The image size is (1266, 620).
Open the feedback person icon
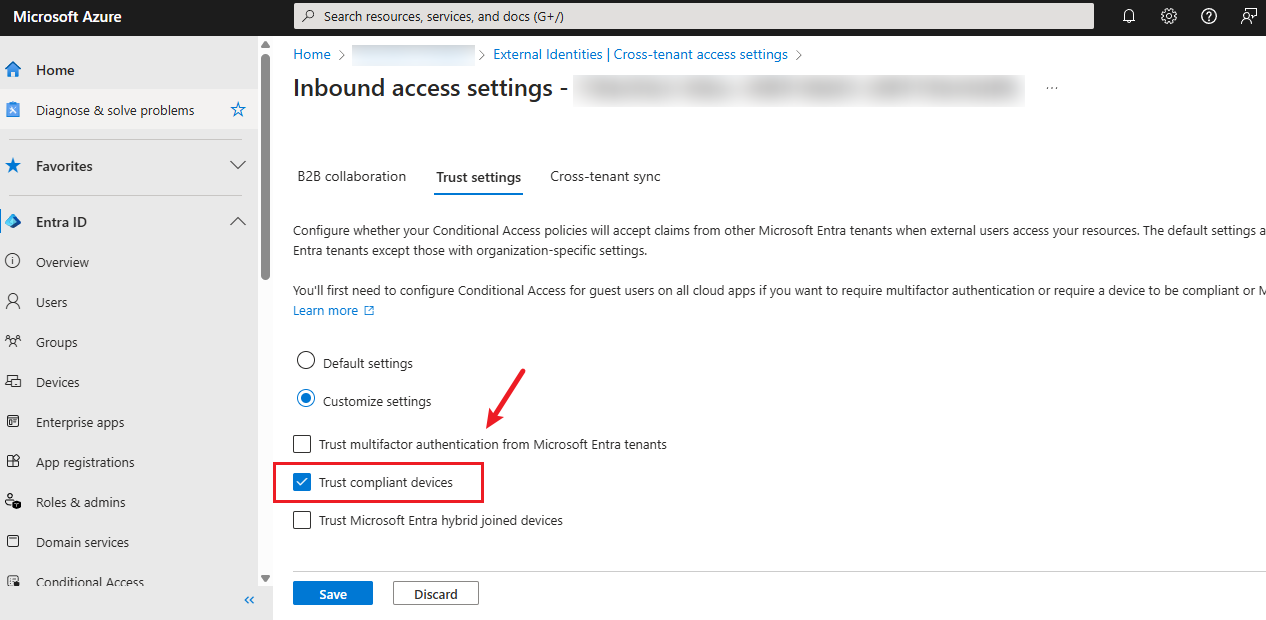point(1248,16)
